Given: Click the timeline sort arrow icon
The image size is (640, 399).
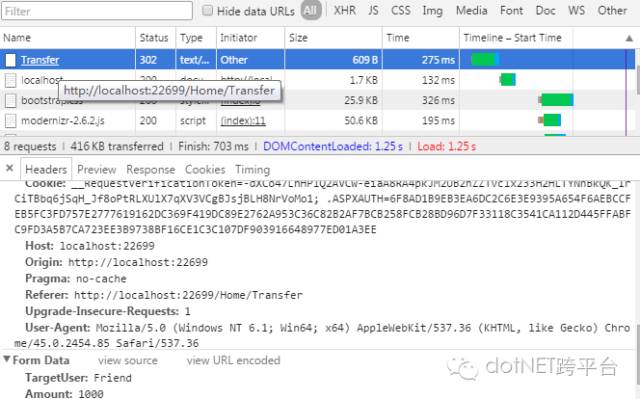Looking at the screenshot, I should click(629, 38).
